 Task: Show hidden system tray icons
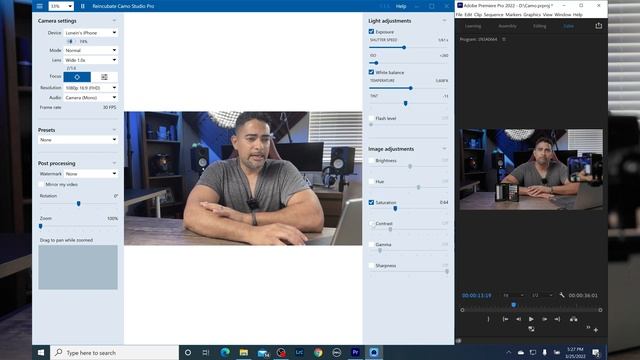pos(509,352)
